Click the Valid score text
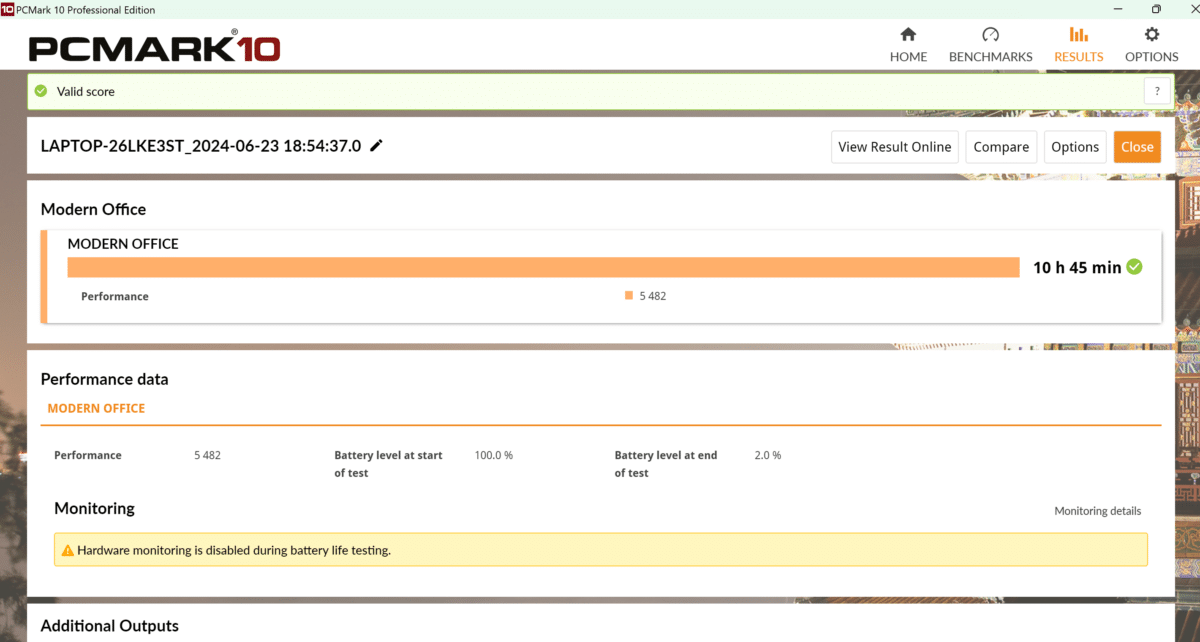Screen dimensions: 1200x642 [x=85, y=91]
